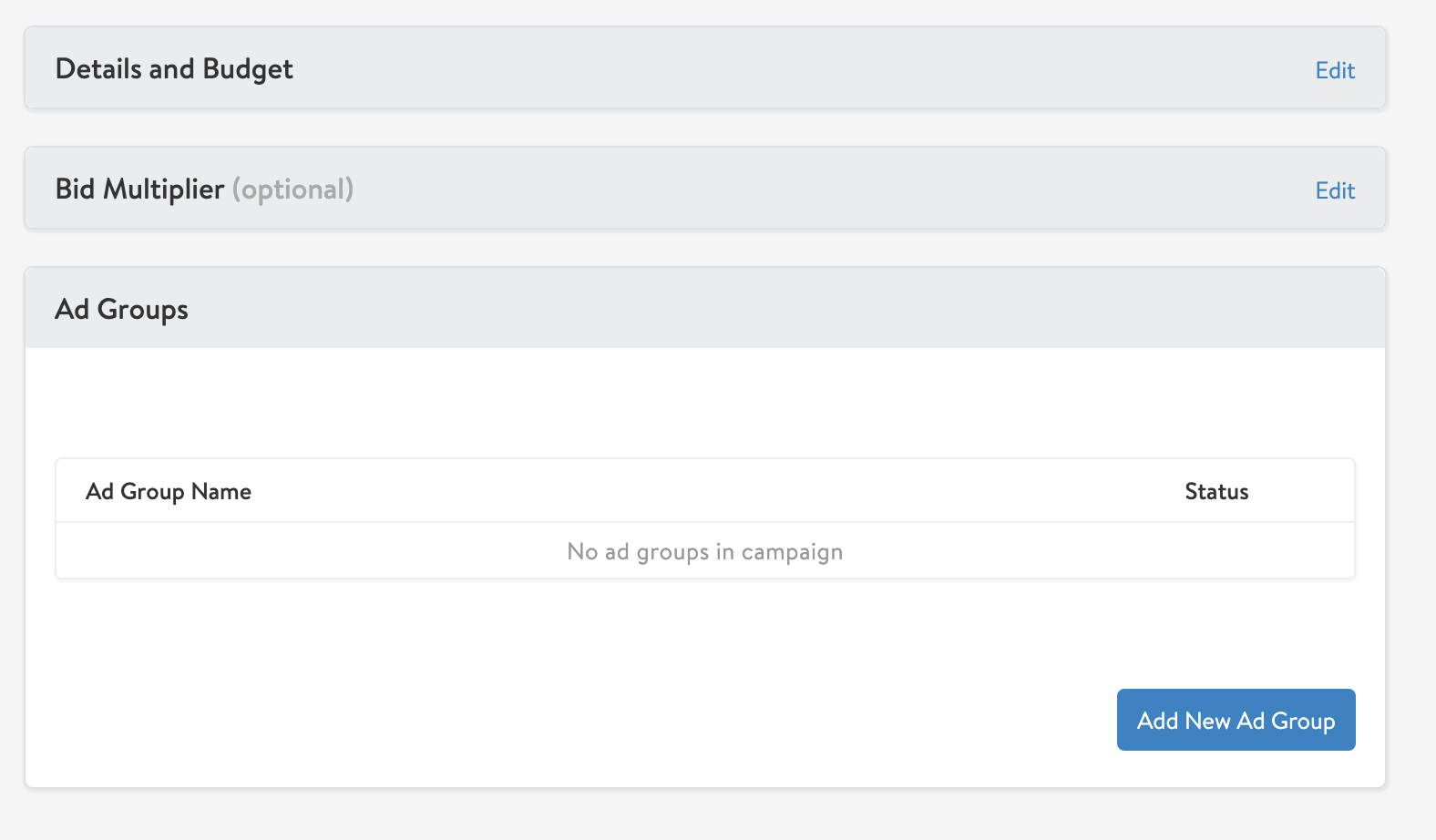Expand the Details and Budget panel header
This screenshot has width=1436, height=840.
(x=705, y=68)
